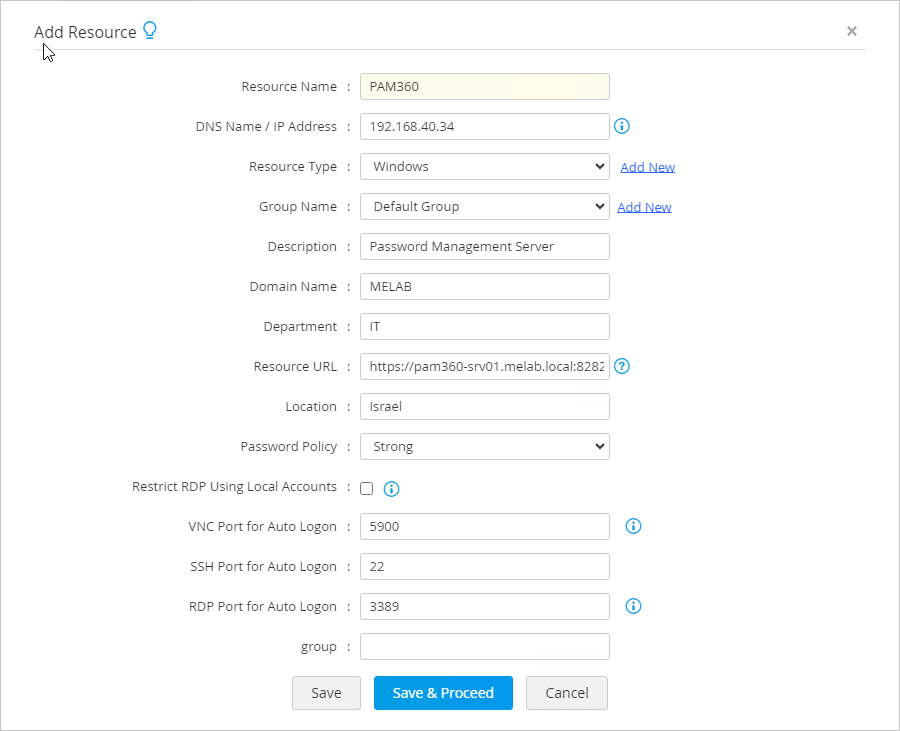Click Add New link beside Resource Type

point(647,167)
